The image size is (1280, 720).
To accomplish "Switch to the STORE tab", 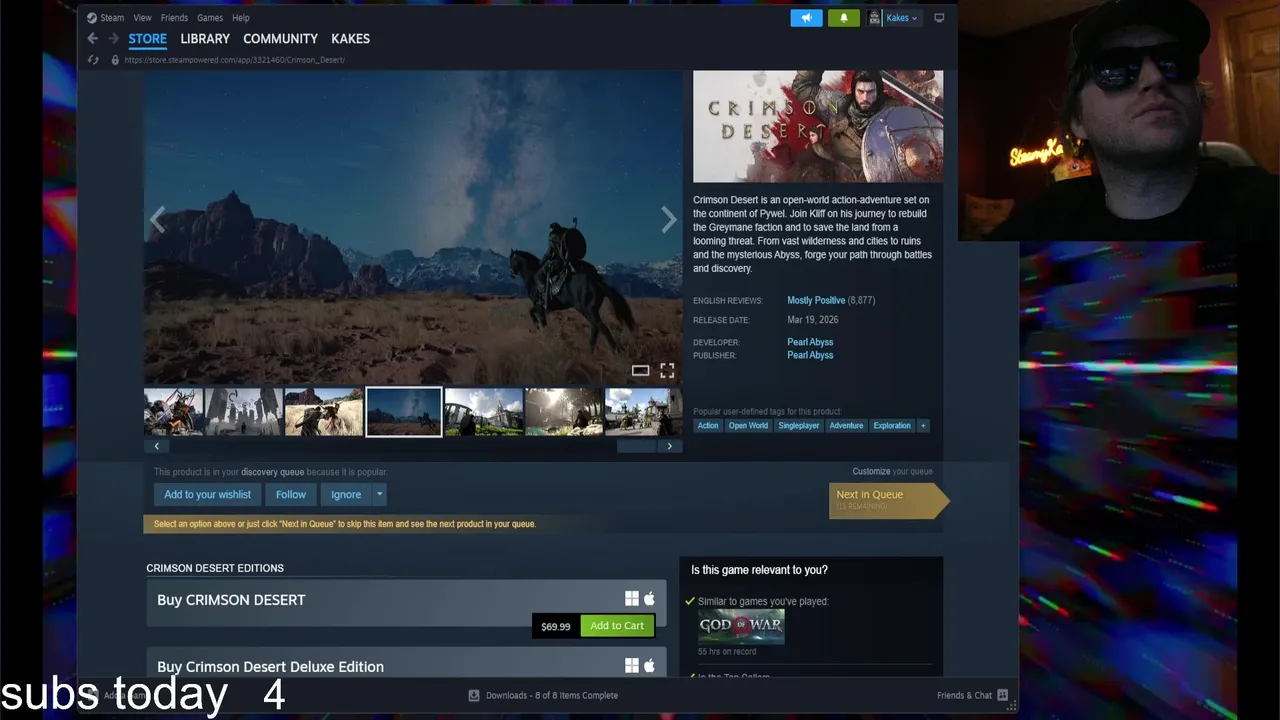I will 147,39.
